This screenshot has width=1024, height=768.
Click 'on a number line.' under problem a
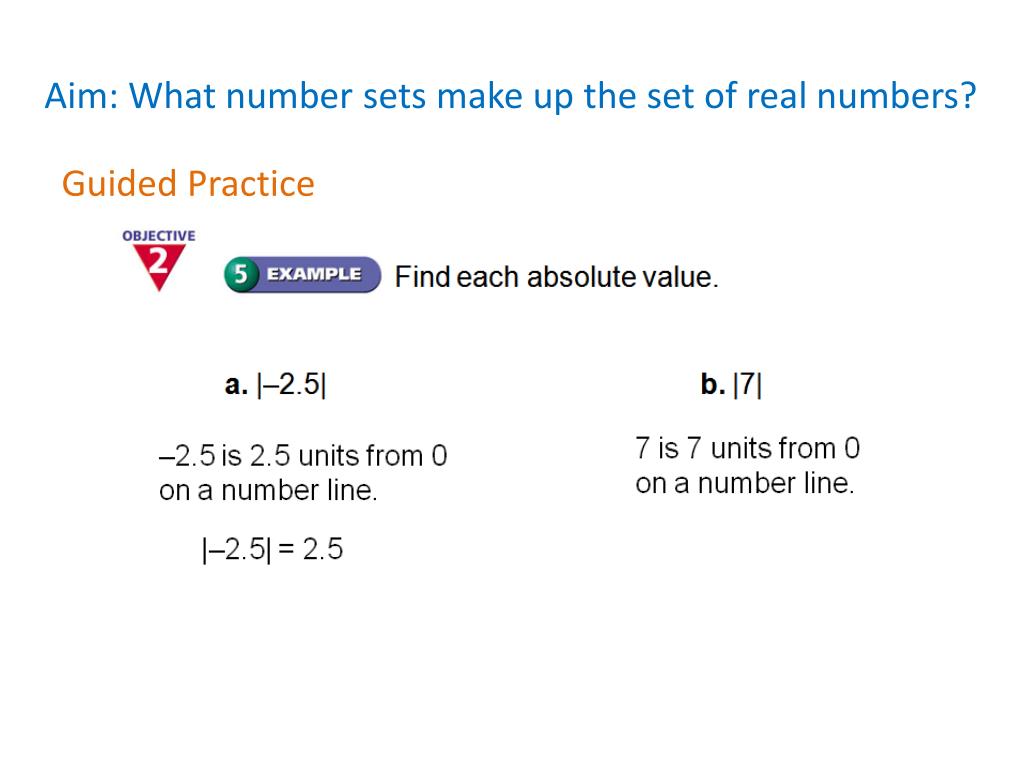point(268,490)
